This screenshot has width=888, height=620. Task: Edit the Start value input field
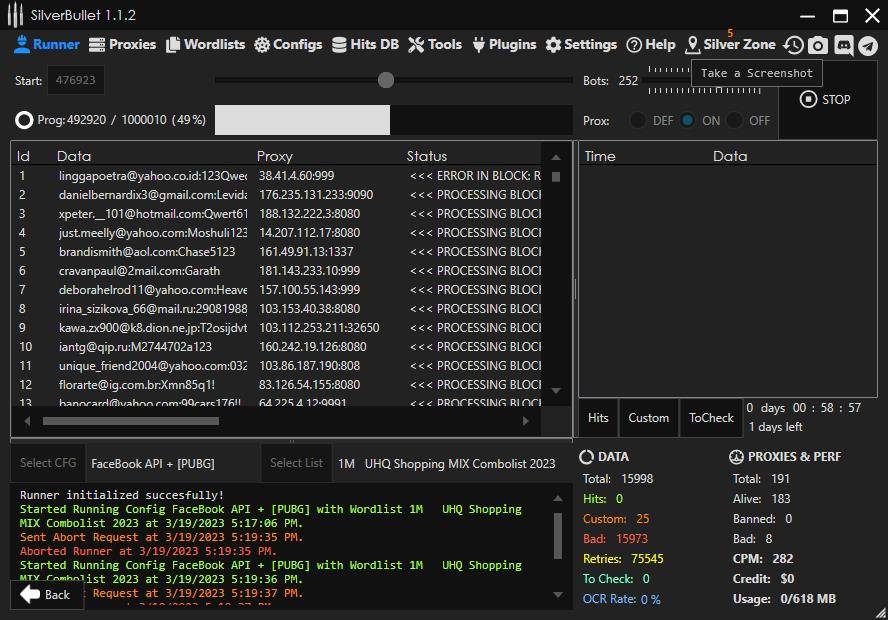[76, 80]
